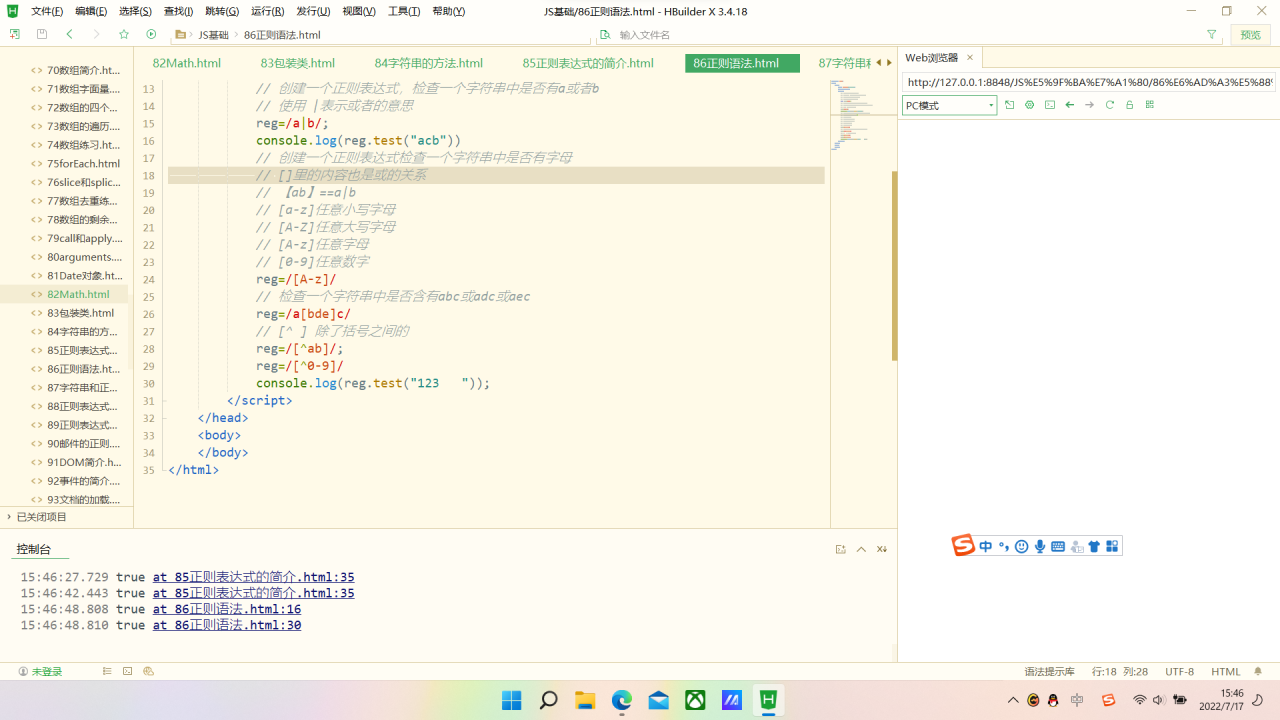This screenshot has width=1280, height=720.
Task: Open the 查找(I) menu
Action: [178, 11]
